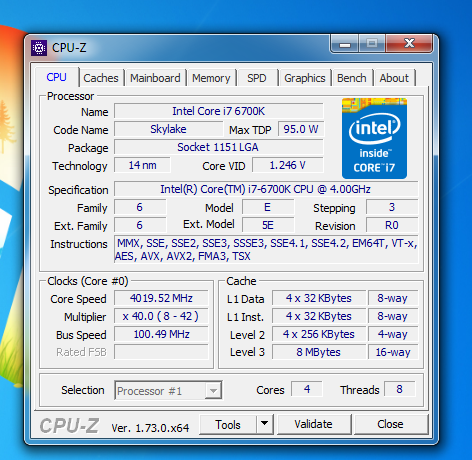Screen dimensions: 472x460
Task: Click the Close button at bottom
Action: (x=390, y=424)
